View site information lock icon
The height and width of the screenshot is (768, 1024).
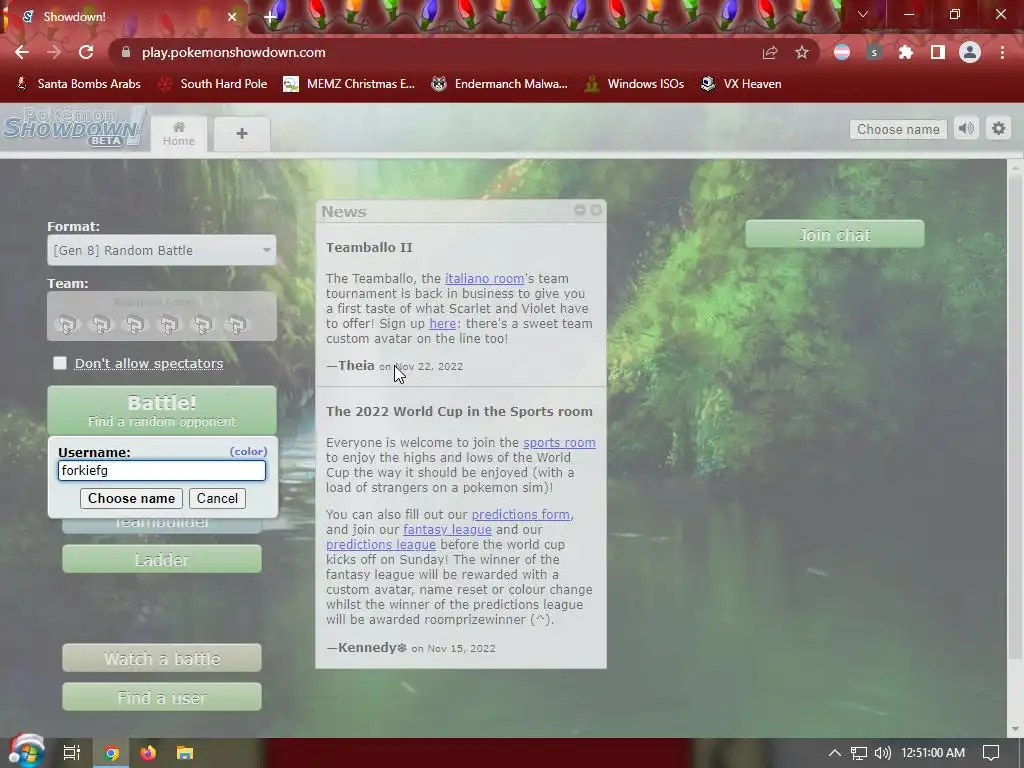[126, 52]
